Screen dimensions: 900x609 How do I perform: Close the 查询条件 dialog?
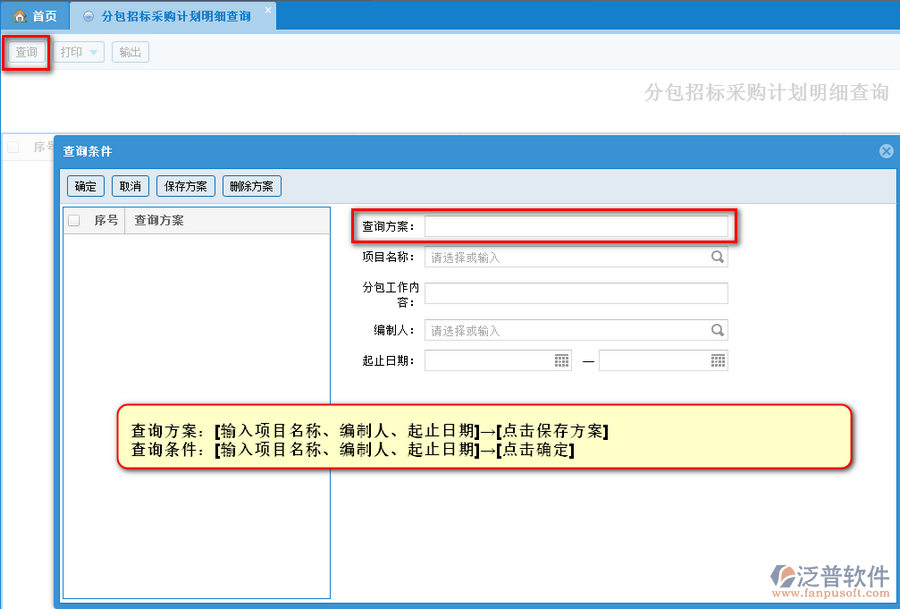click(x=885, y=151)
